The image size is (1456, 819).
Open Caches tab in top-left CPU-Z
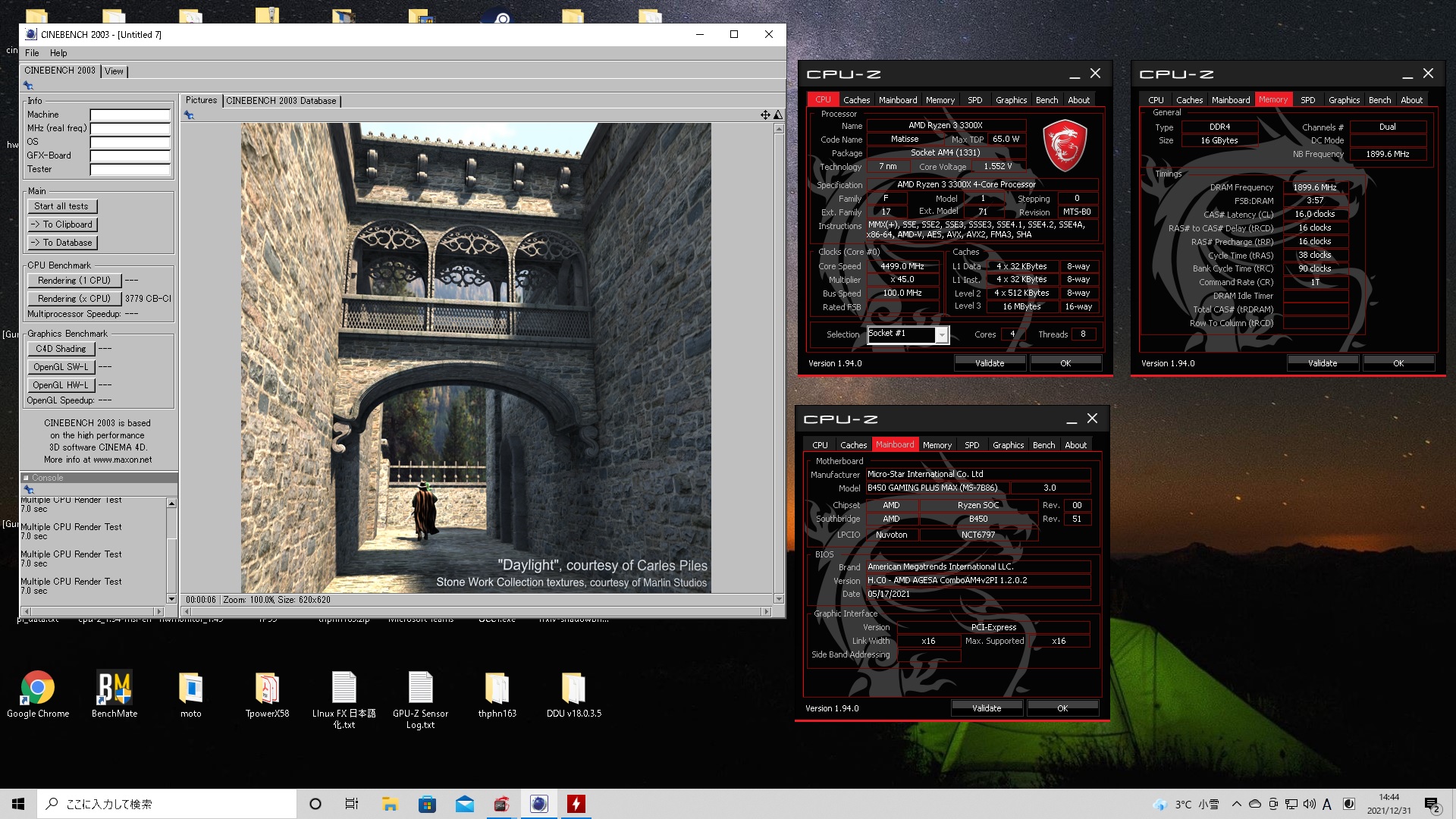pyautogui.click(x=856, y=100)
